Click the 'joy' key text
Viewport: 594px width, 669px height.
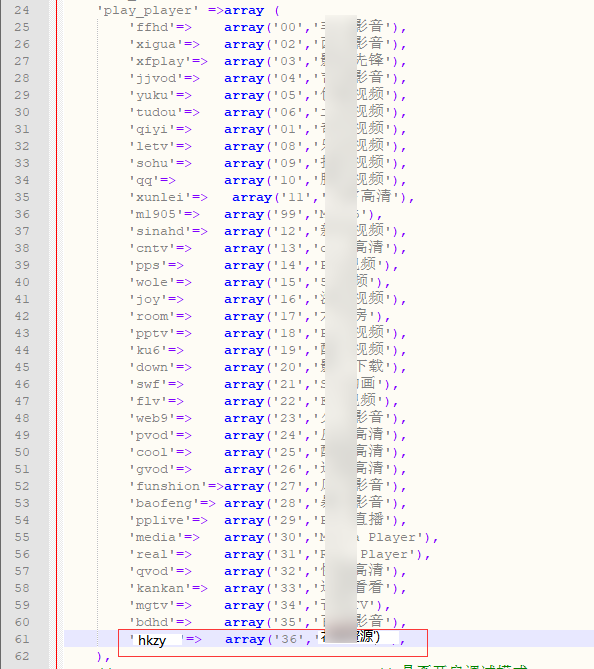click(148, 300)
